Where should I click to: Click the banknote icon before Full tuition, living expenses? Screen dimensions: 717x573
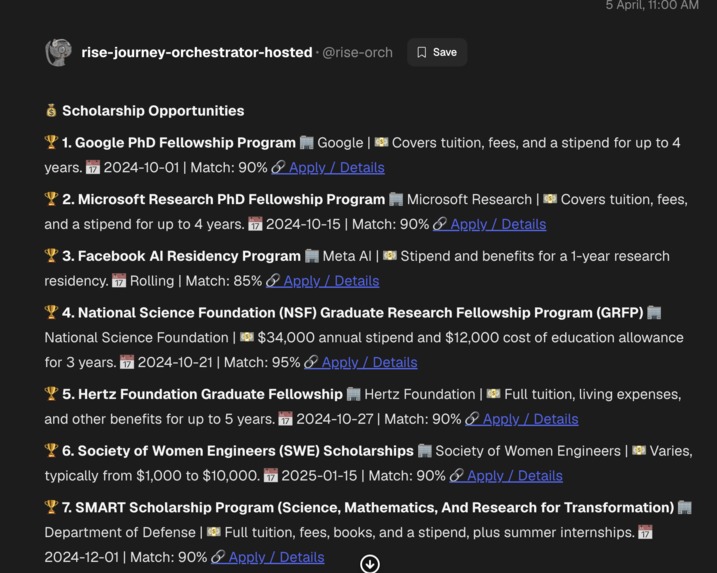[493, 394]
